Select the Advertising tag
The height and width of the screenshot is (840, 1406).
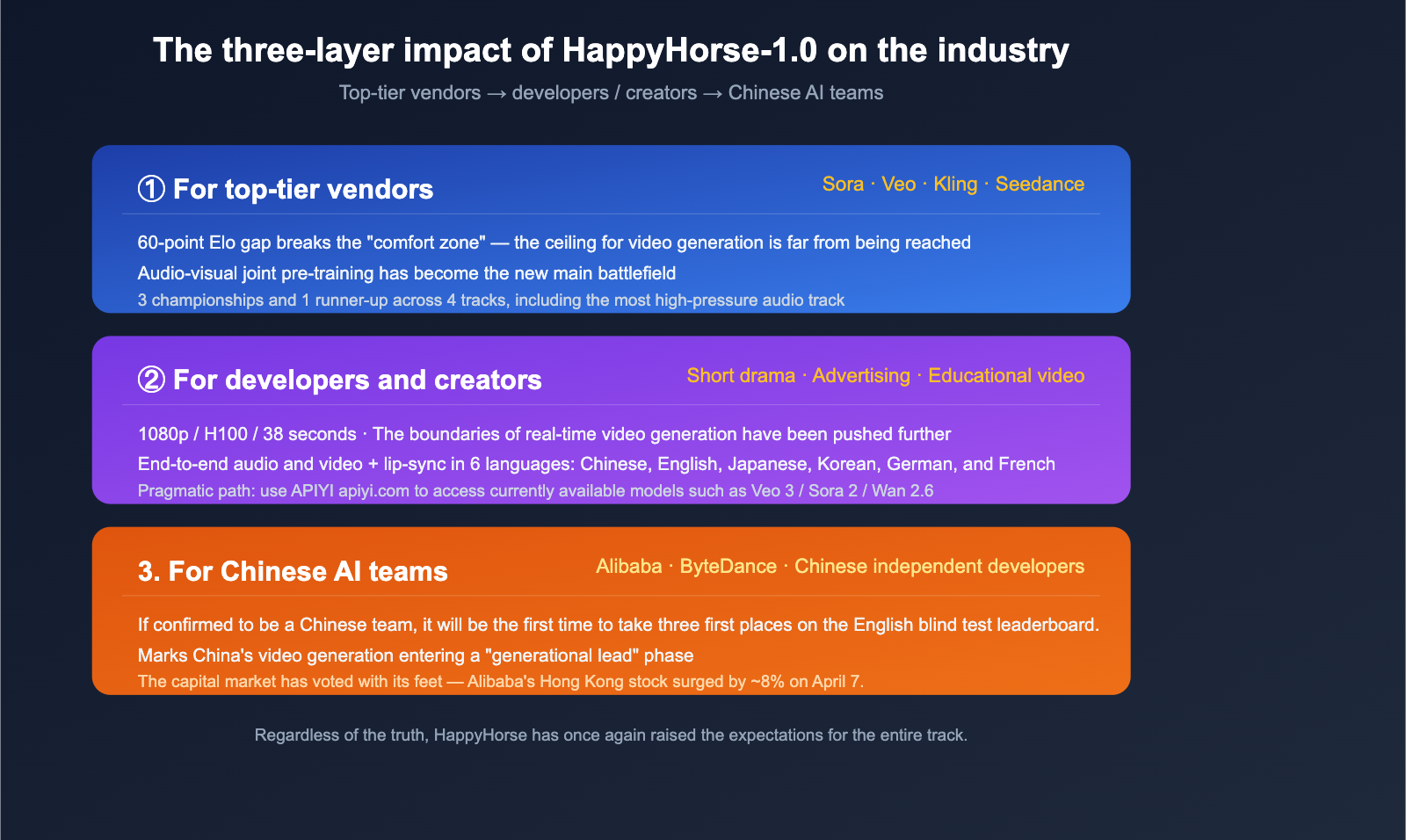[x=861, y=375]
